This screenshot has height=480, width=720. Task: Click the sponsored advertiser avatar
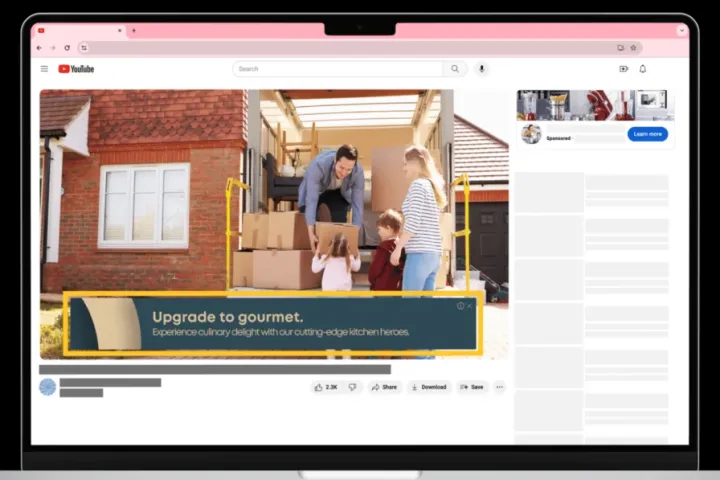click(x=531, y=134)
